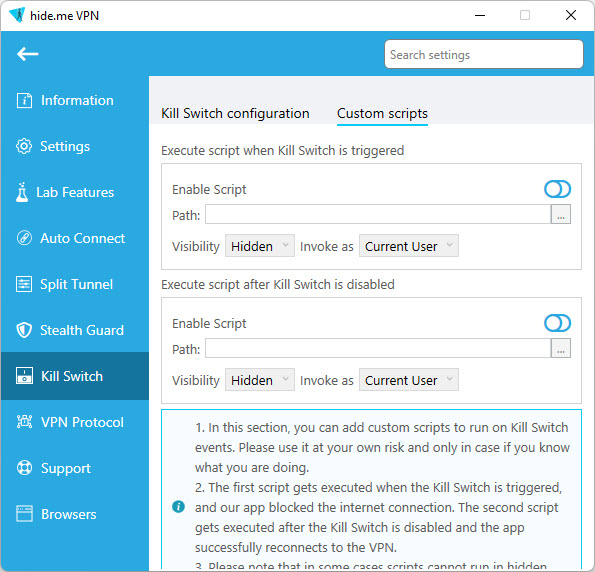Screen dimensions: 595x572
Task: Click the info icon in notes box
Action: coord(178,506)
